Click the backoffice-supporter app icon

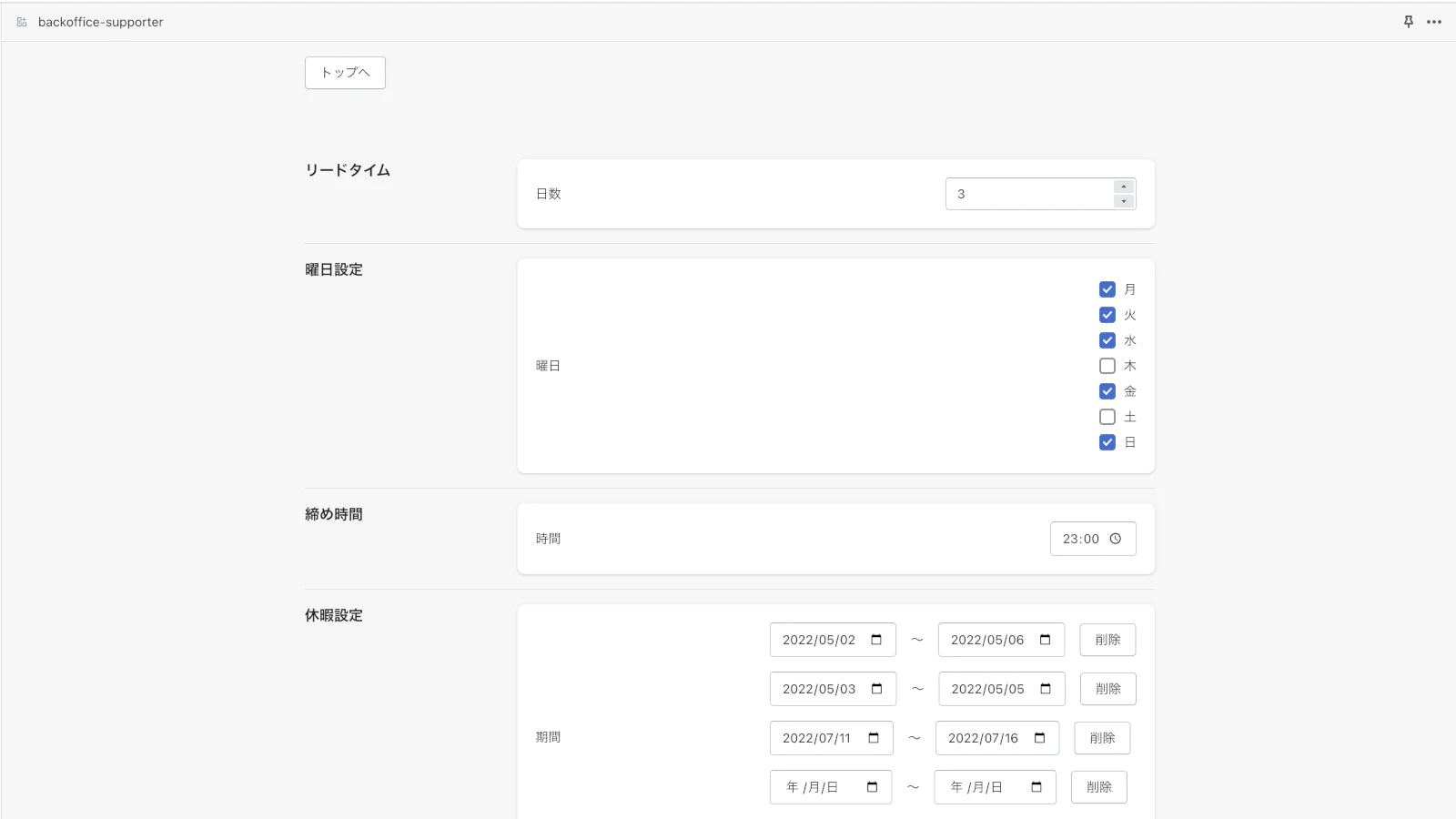(22, 22)
